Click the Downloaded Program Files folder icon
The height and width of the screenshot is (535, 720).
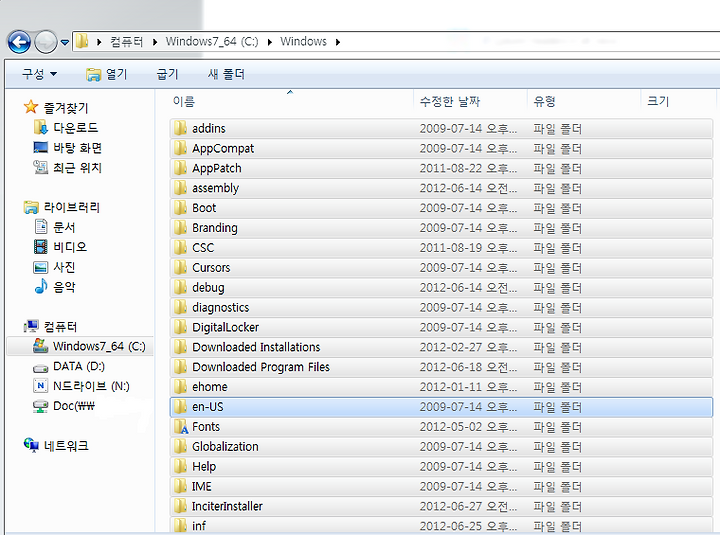point(180,367)
